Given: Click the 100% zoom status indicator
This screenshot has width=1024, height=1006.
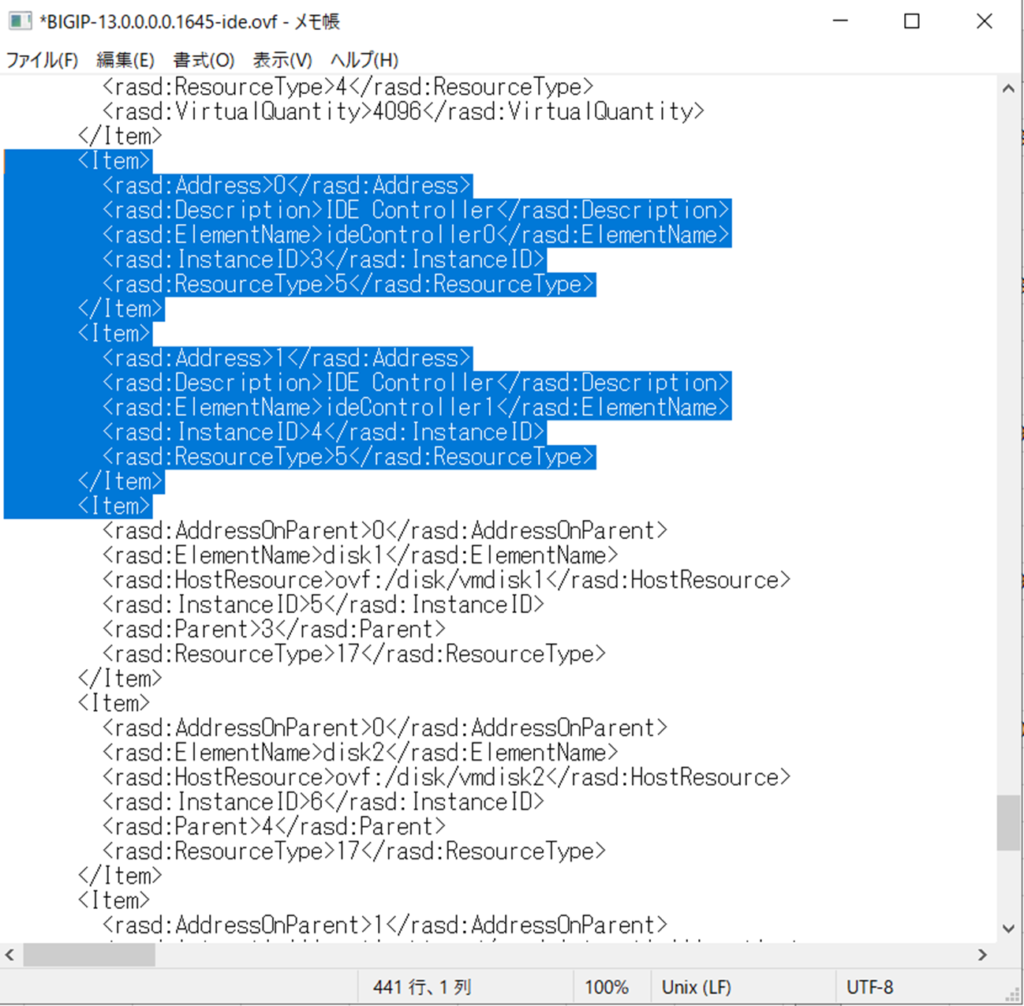Looking at the screenshot, I should [x=606, y=987].
